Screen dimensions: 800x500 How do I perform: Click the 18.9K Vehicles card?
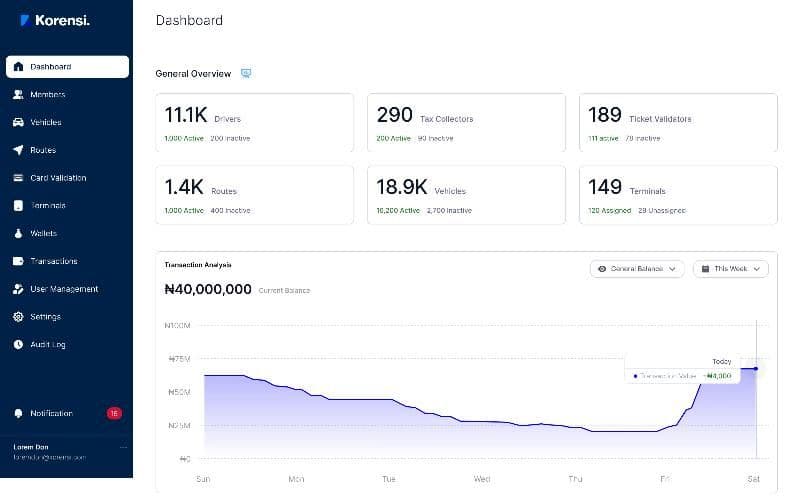(466, 195)
